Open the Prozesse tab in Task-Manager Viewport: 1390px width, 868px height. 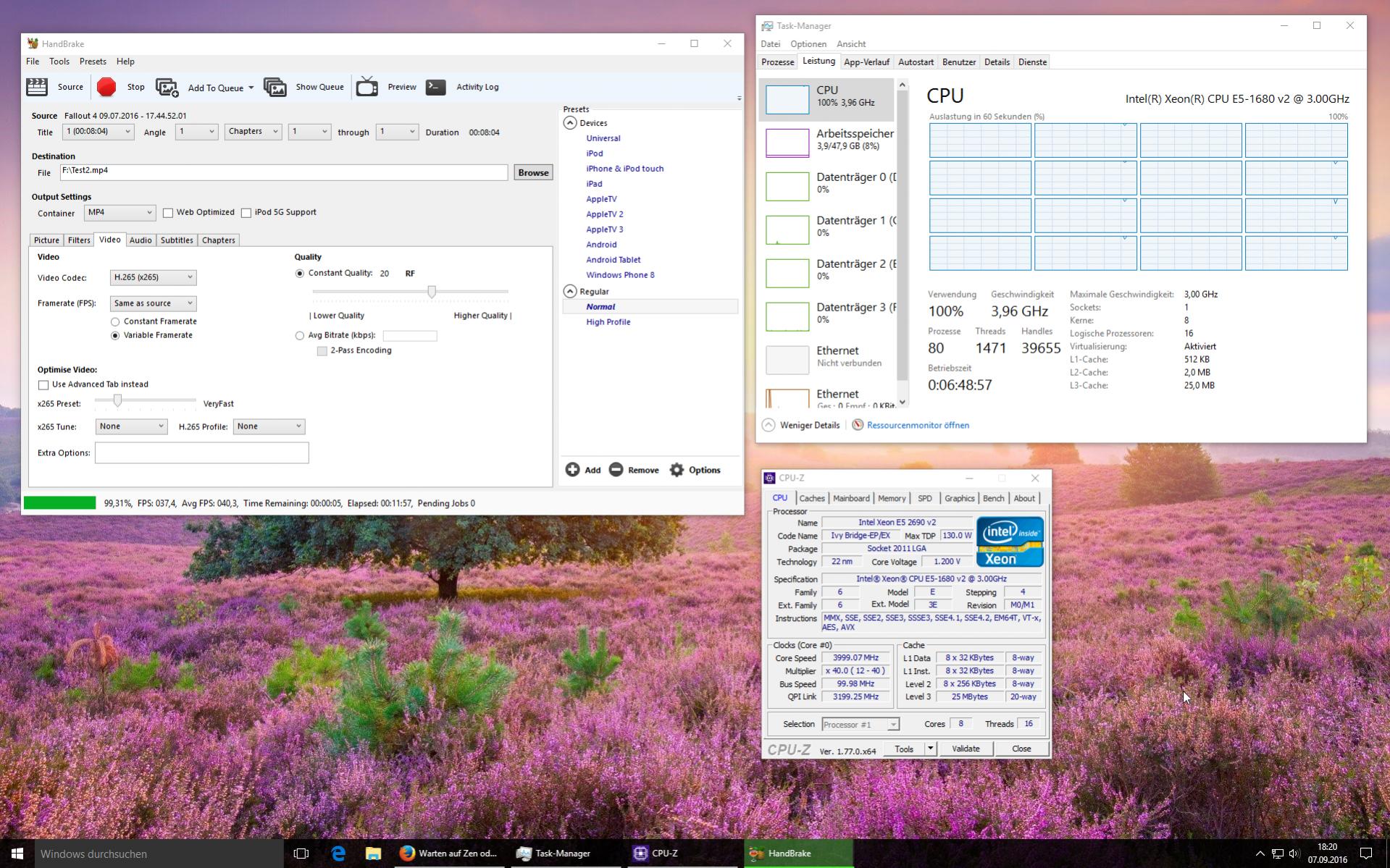click(778, 62)
